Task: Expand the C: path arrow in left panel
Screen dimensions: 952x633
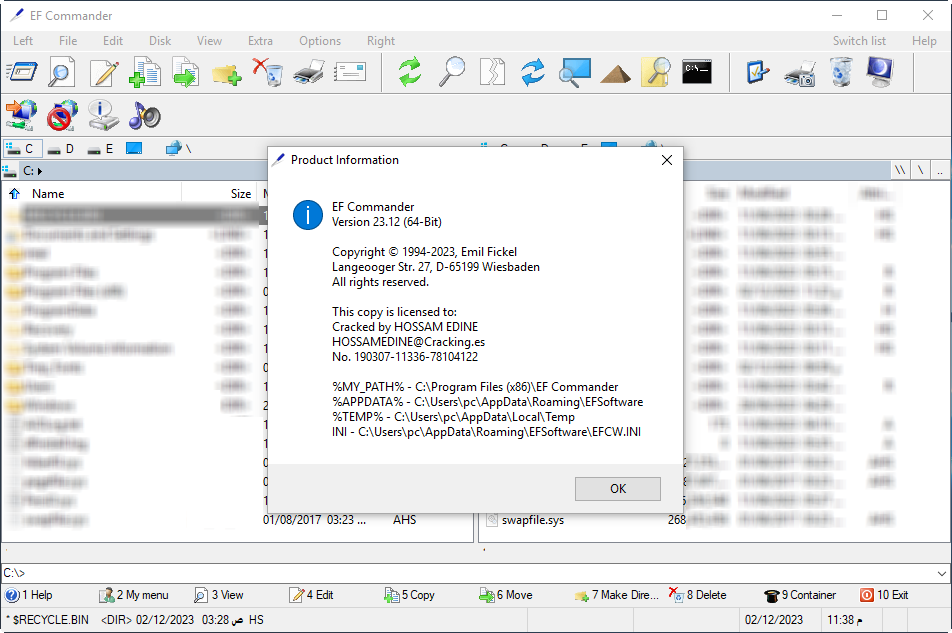Action: (40, 172)
